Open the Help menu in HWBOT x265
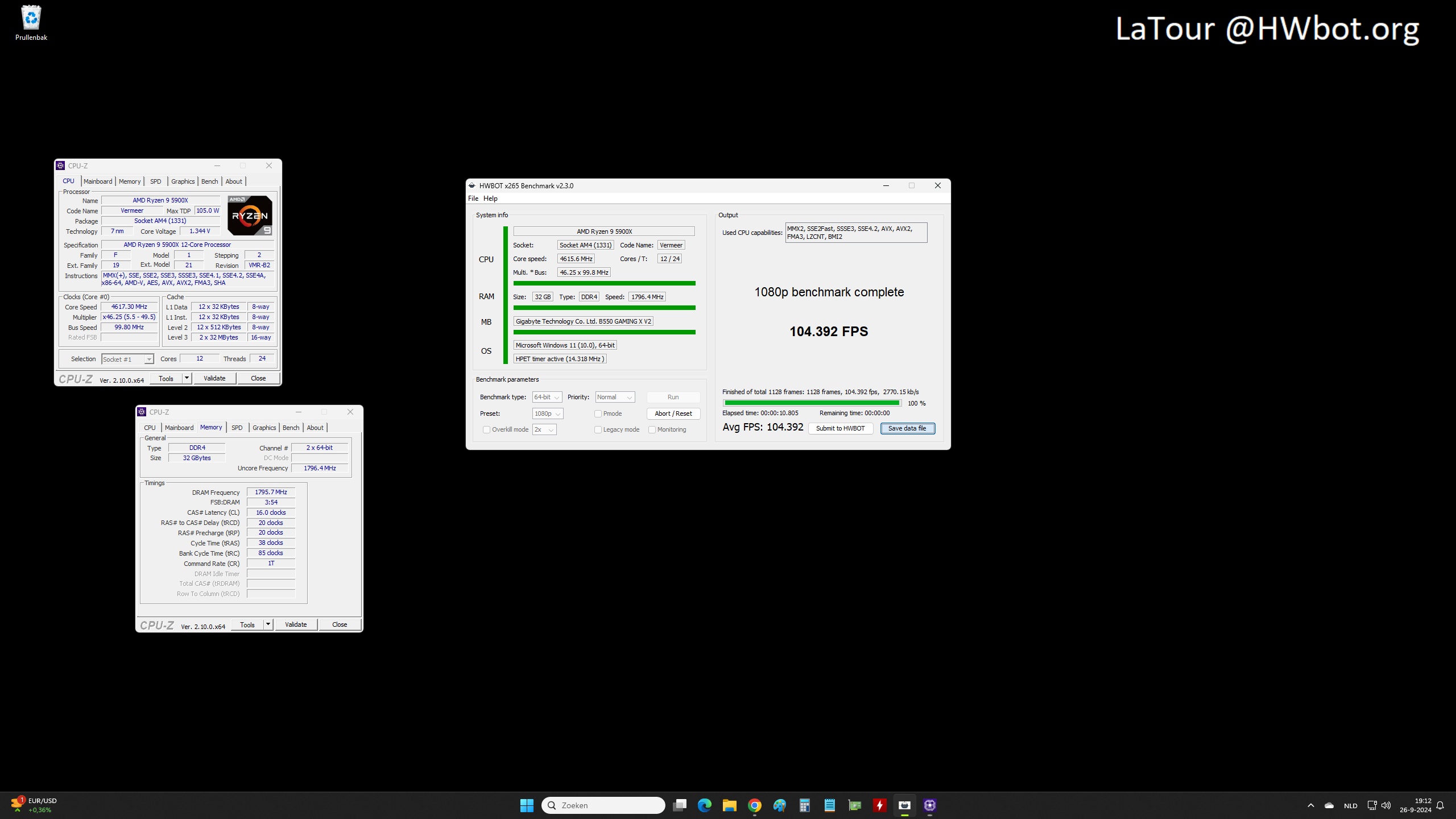The image size is (1456, 819). coord(490,198)
